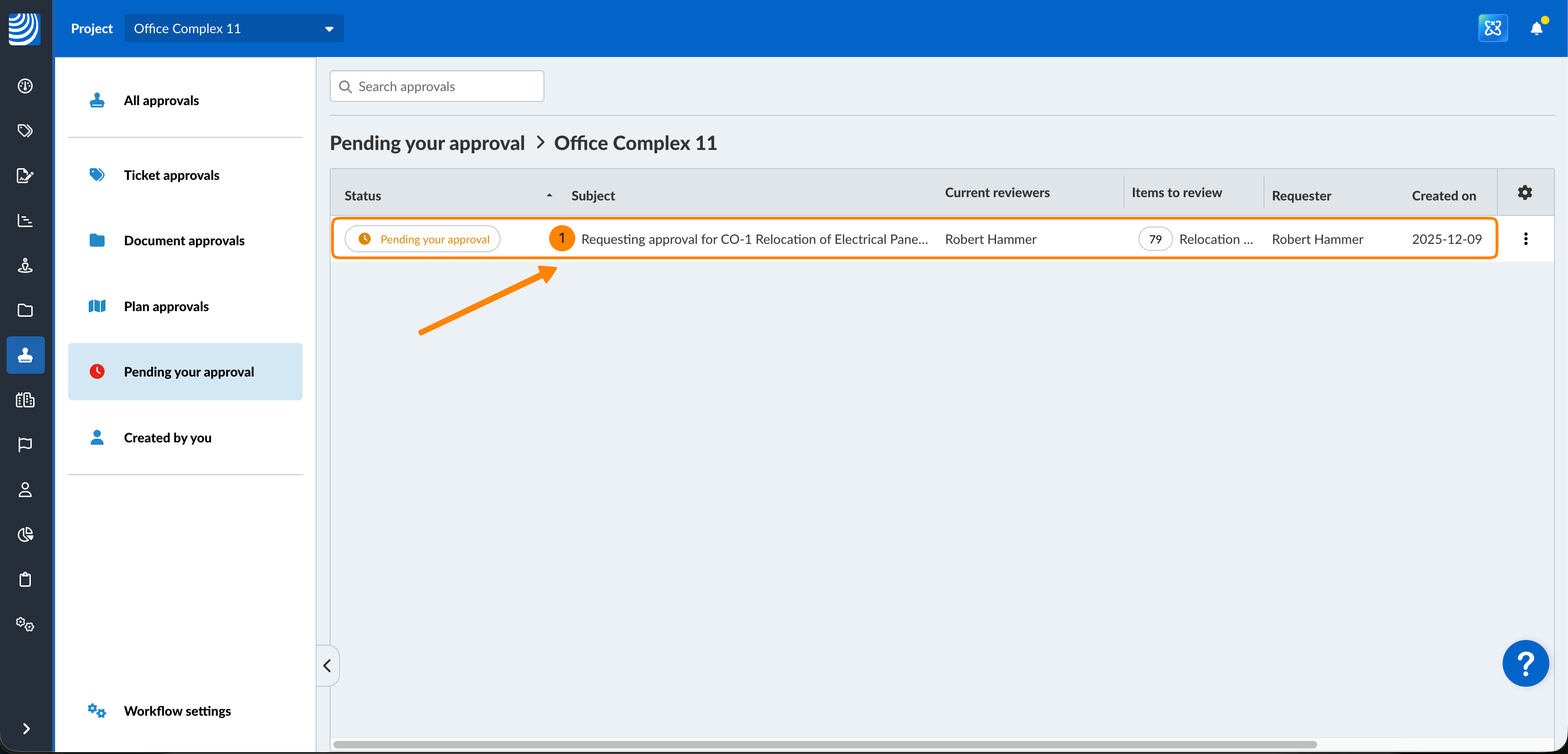Select Ticket approvals in the sidebar
The image size is (1568, 754).
click(171, 175)
